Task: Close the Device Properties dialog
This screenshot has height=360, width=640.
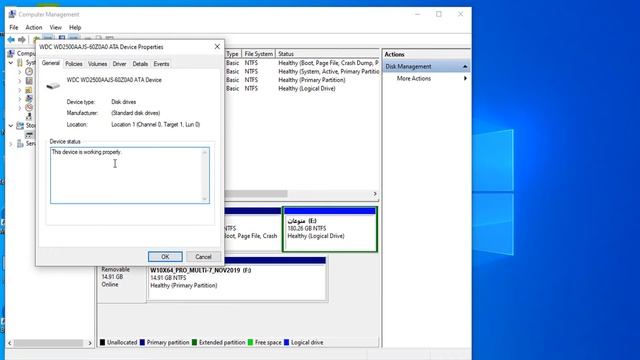Action: [x=217, y=47]
